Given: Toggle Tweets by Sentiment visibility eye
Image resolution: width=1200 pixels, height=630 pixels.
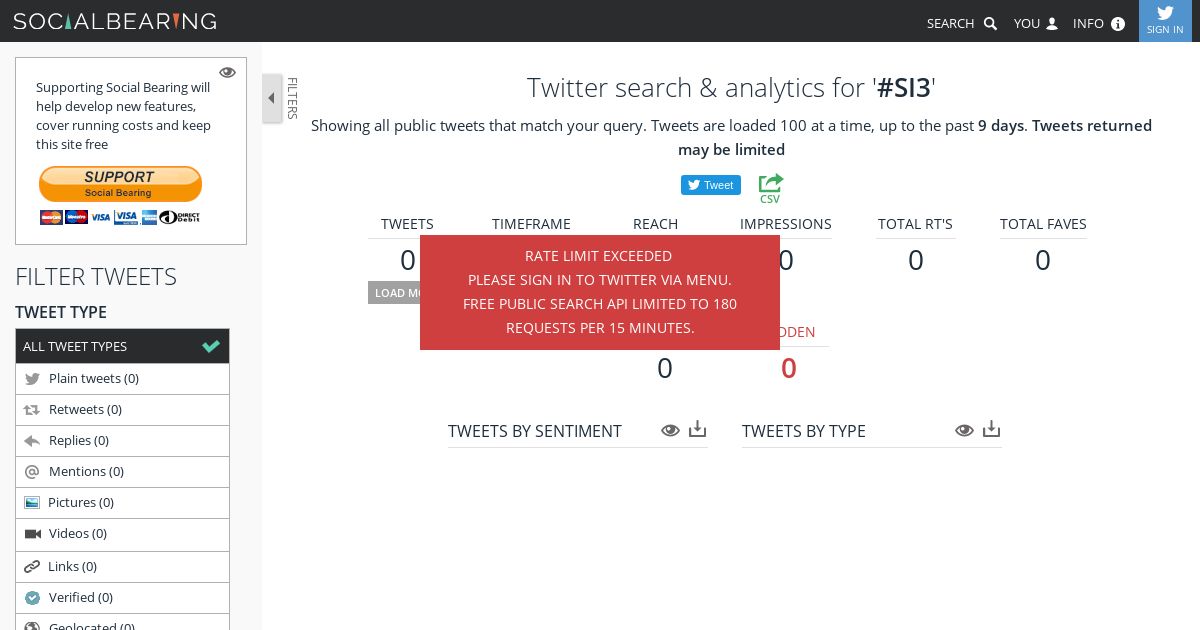Looking at the screenshot, I should 670,430.
